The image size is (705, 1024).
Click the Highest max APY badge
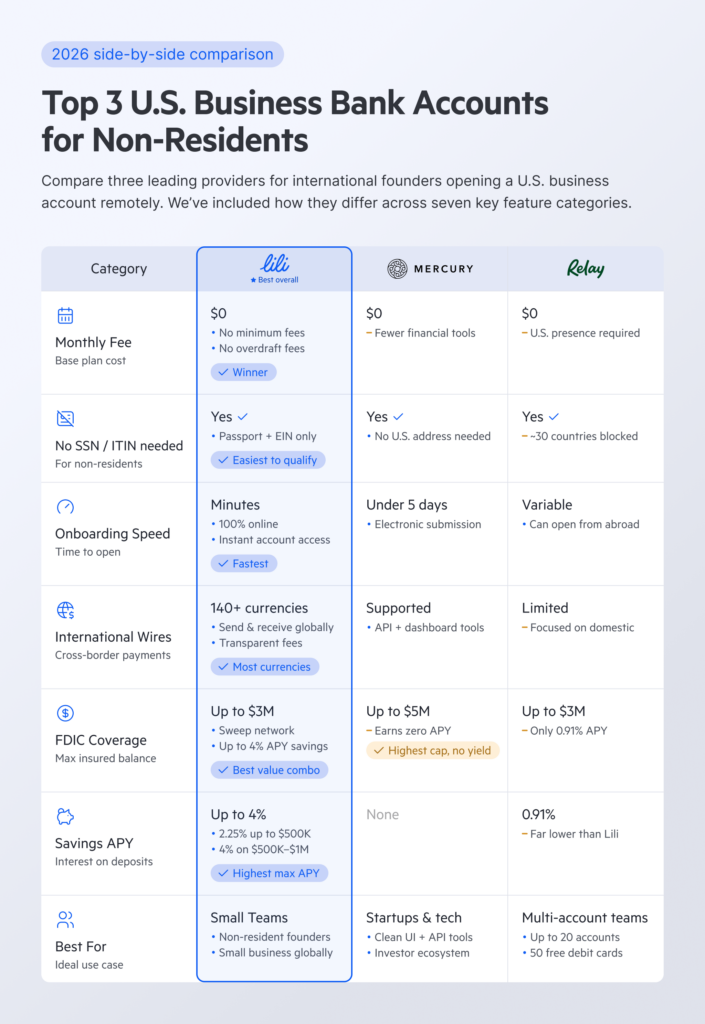269,873
